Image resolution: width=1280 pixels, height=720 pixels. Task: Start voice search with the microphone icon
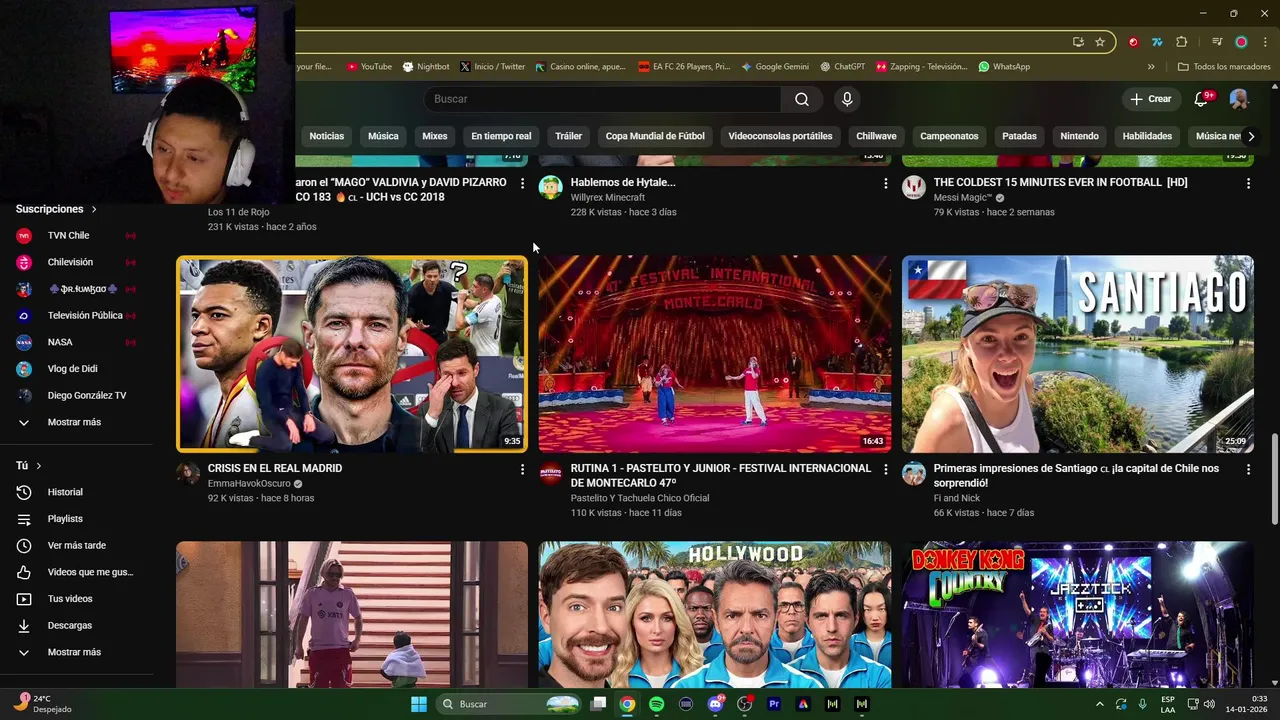(847, 99)
